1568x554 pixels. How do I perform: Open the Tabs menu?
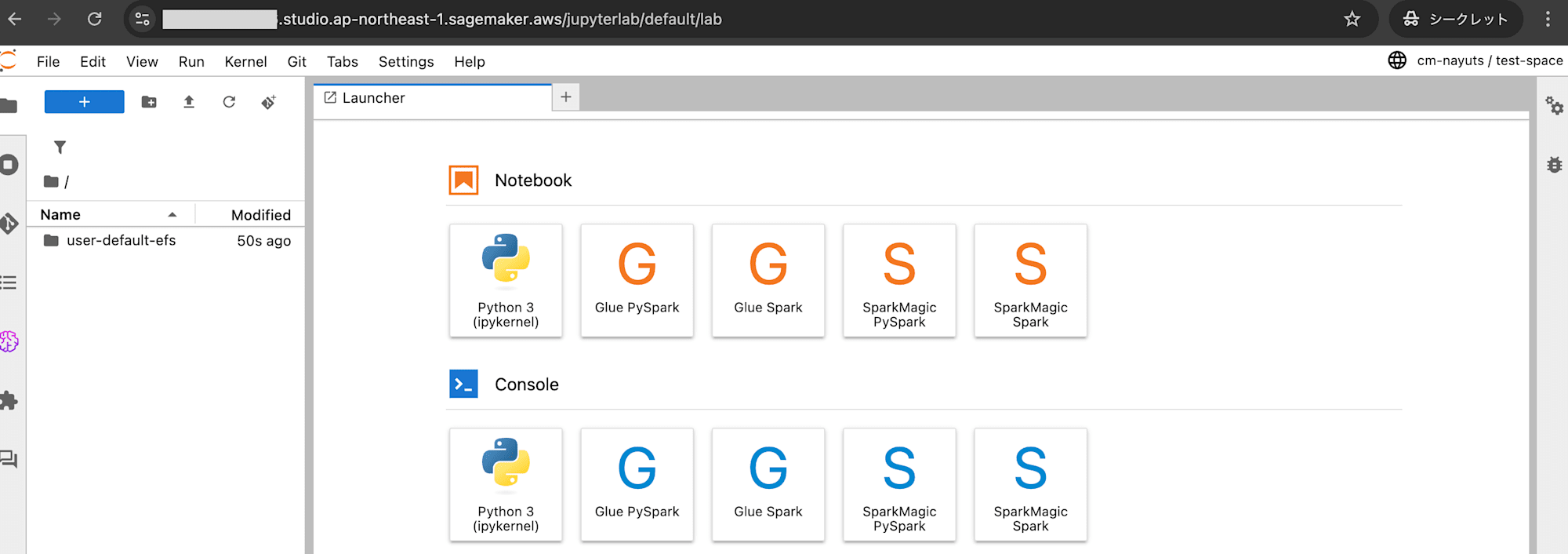tap(342, 61)
